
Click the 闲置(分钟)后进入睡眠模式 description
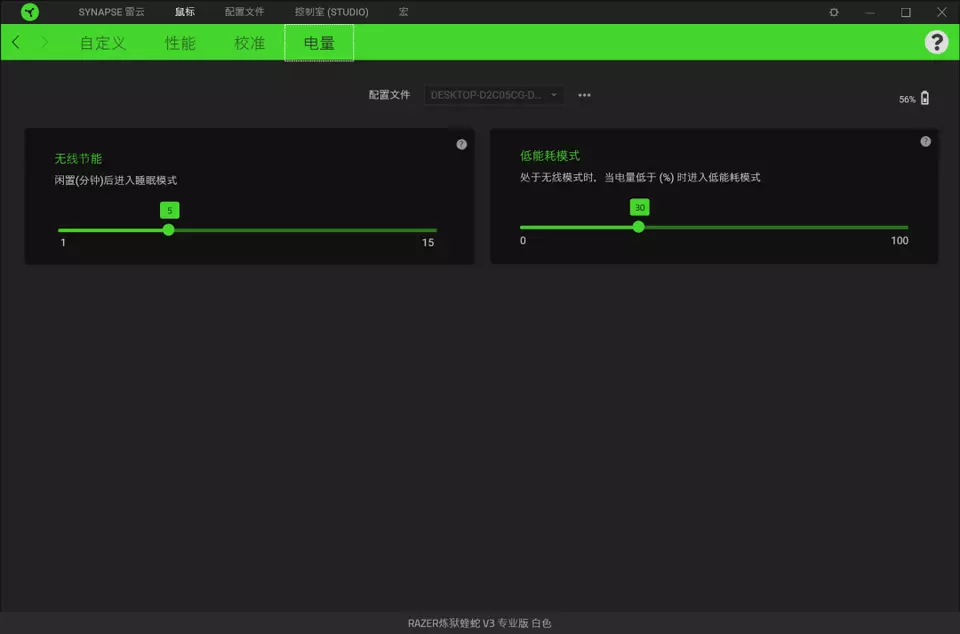[116, 180]
